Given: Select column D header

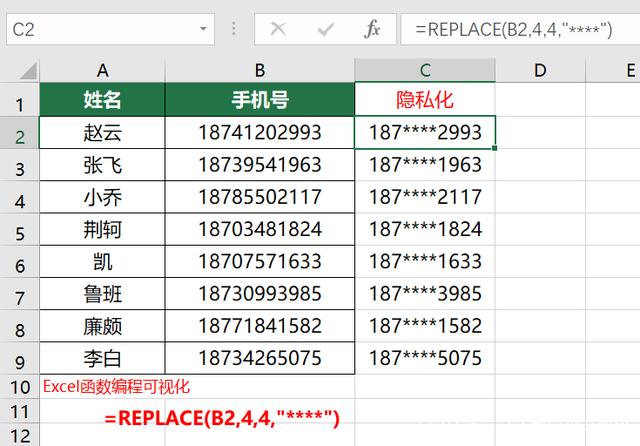Looking at the screenshot, I should [539, 70].
